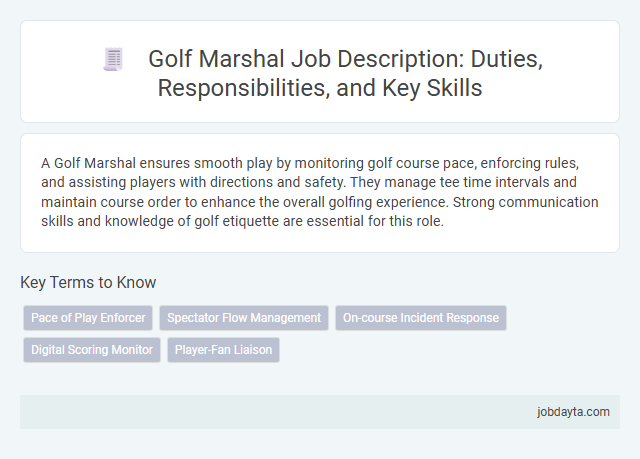
Task: Choose the On-course Incident Response tag
Action: tap(421, 318)
